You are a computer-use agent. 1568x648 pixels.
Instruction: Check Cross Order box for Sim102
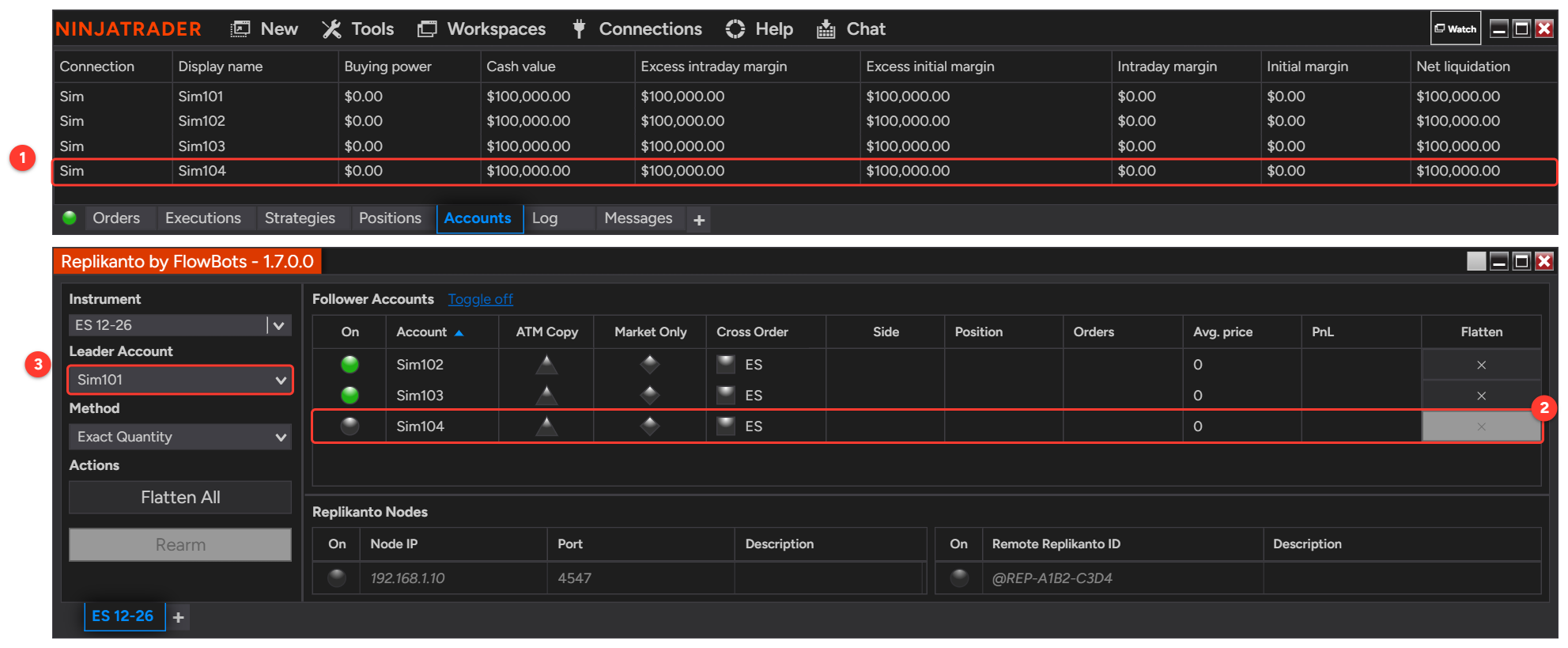[726, 365]
